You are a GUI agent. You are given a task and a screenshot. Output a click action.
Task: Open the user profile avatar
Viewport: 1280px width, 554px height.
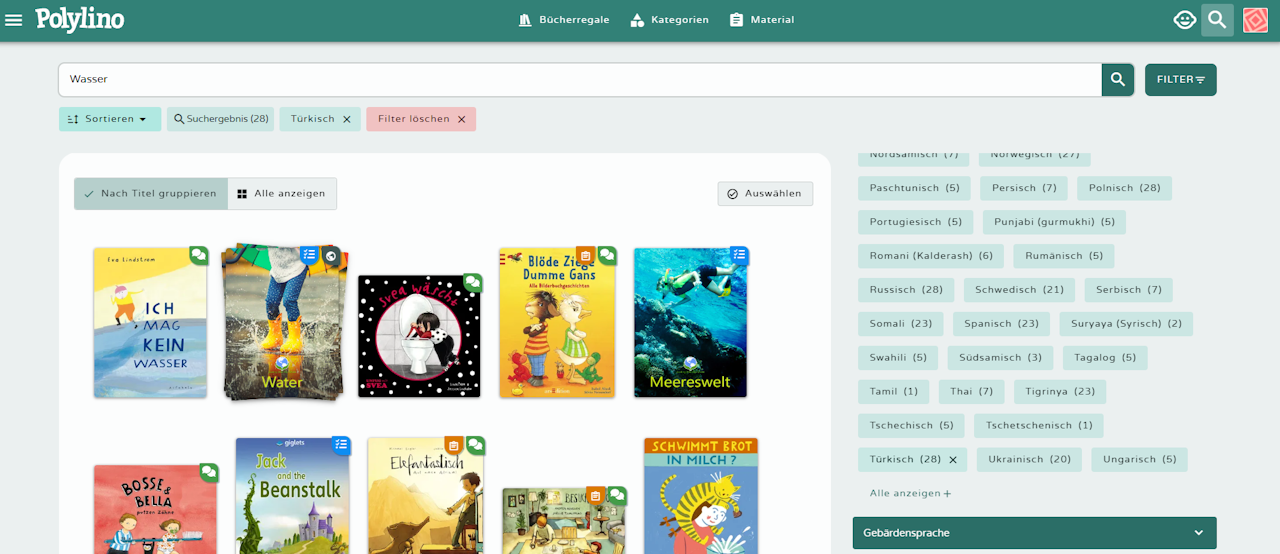coord(1256,20)
